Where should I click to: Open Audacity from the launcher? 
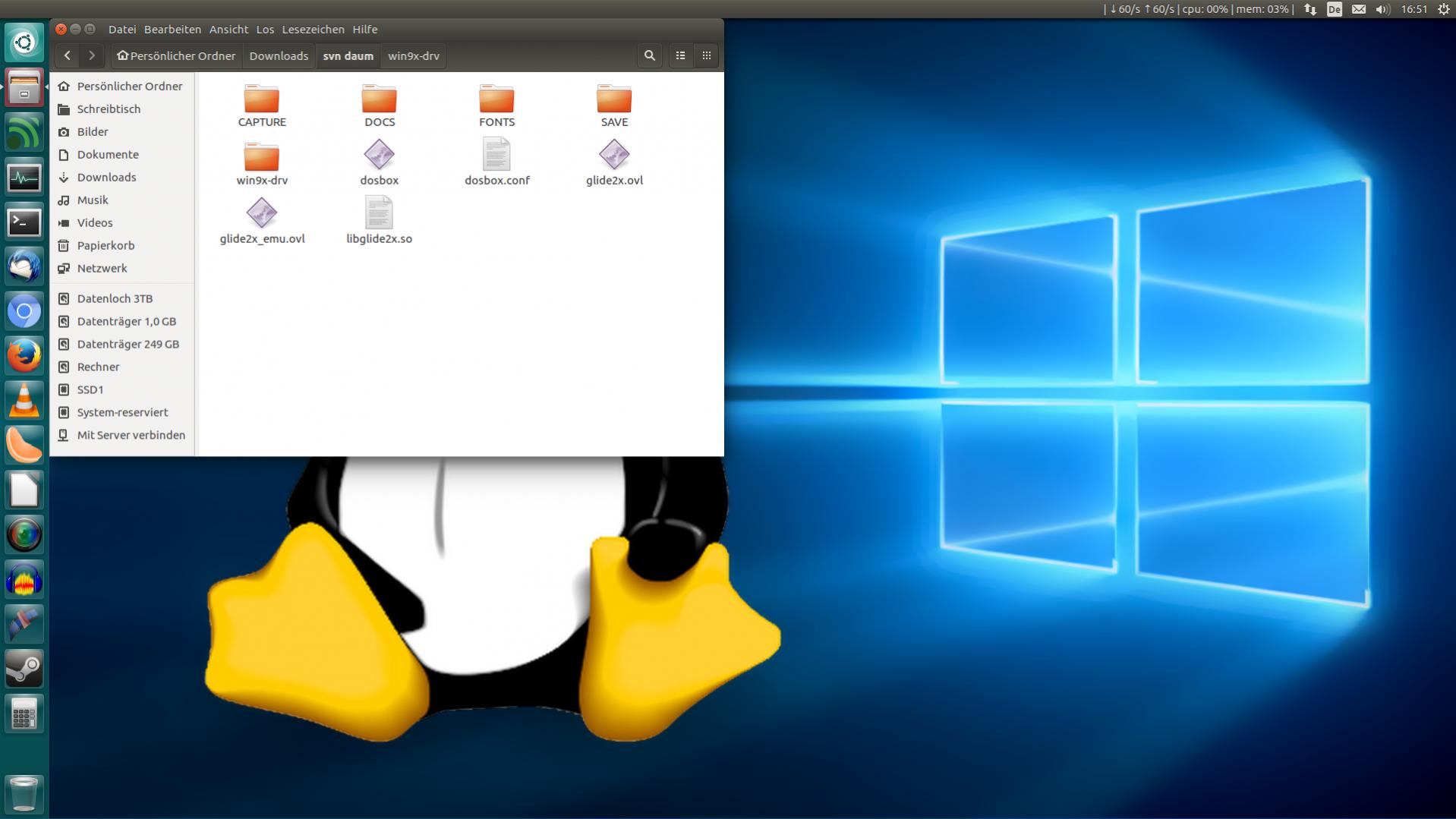(x=24, y=580)
